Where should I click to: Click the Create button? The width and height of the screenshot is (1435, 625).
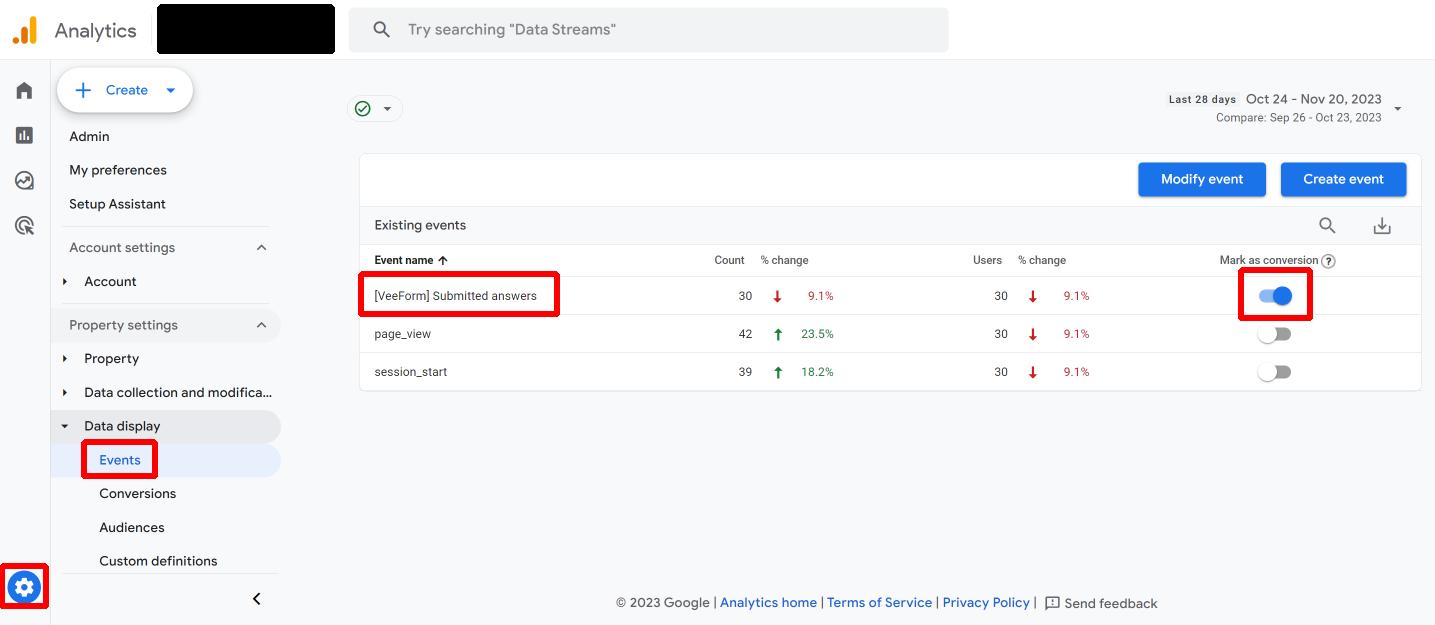click(x=125, y=90)
